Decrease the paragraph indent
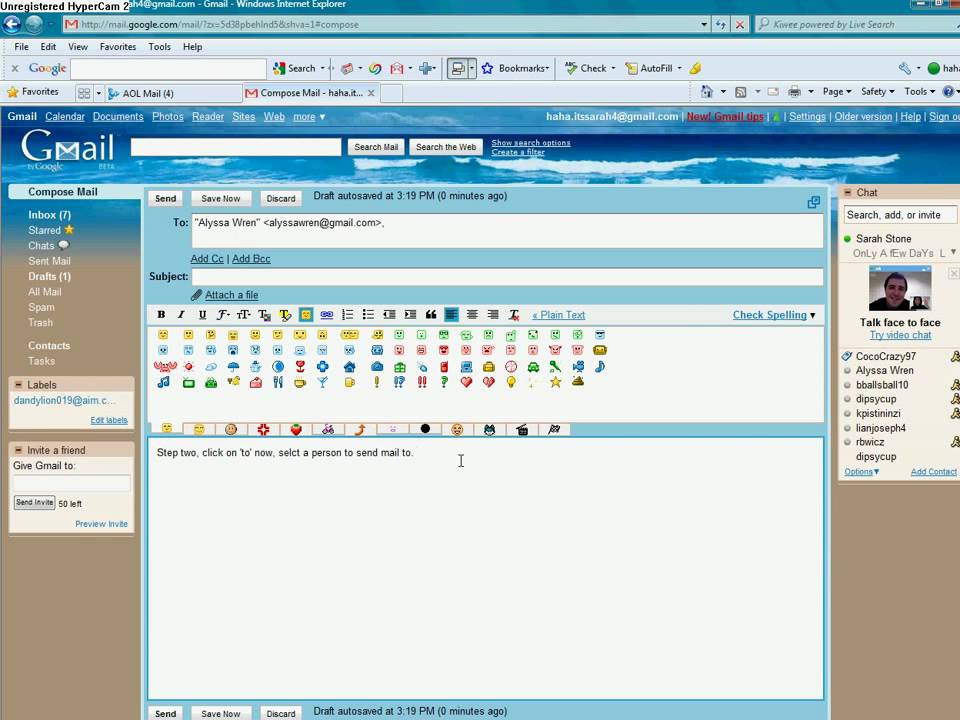This screenshot has width=960, height=720. (389, 315)
